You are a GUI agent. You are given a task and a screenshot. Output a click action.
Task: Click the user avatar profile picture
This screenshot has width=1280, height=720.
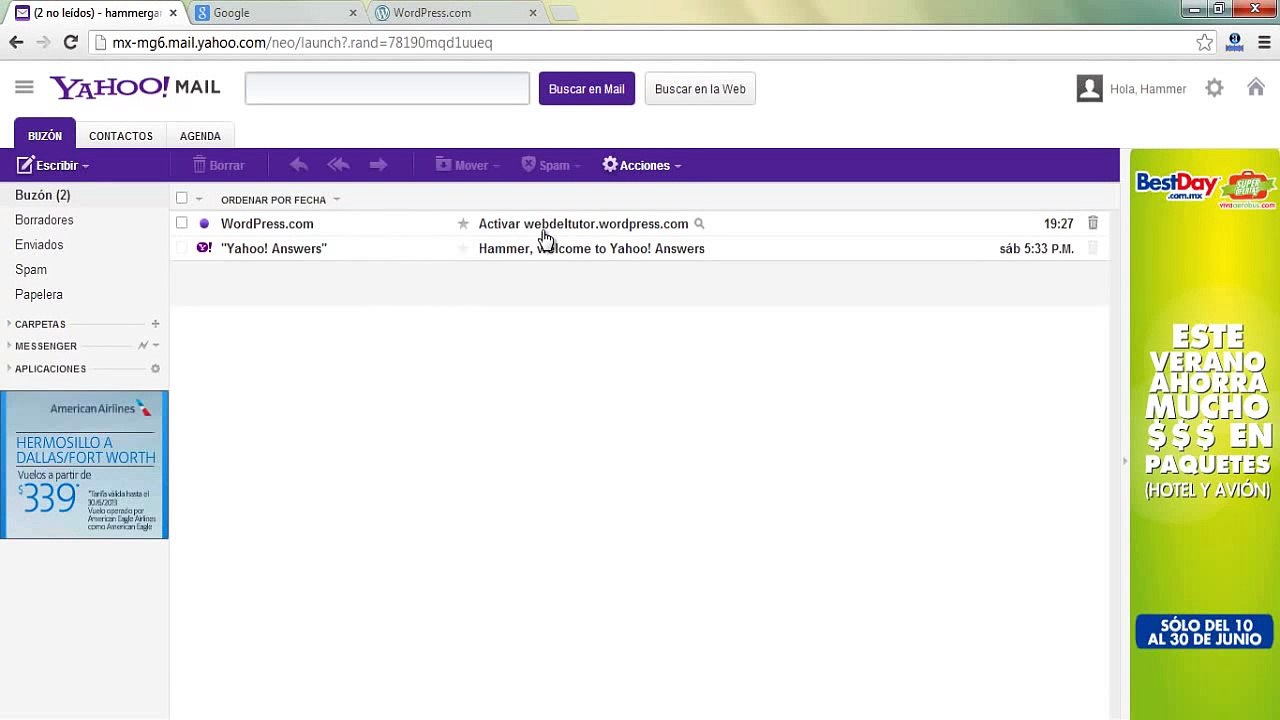pos(1089,88)
